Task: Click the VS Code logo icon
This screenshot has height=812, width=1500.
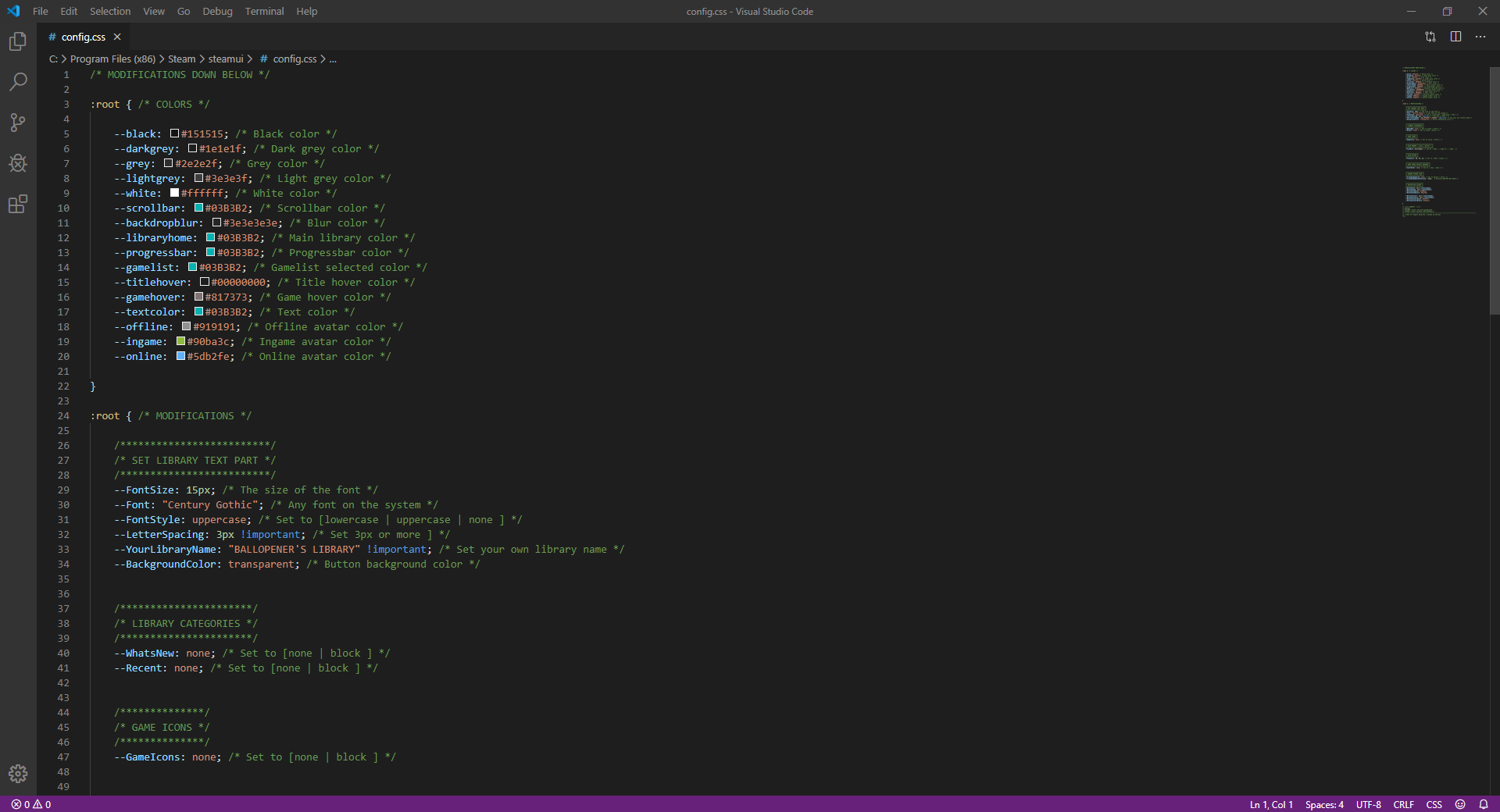Action: 13,11
